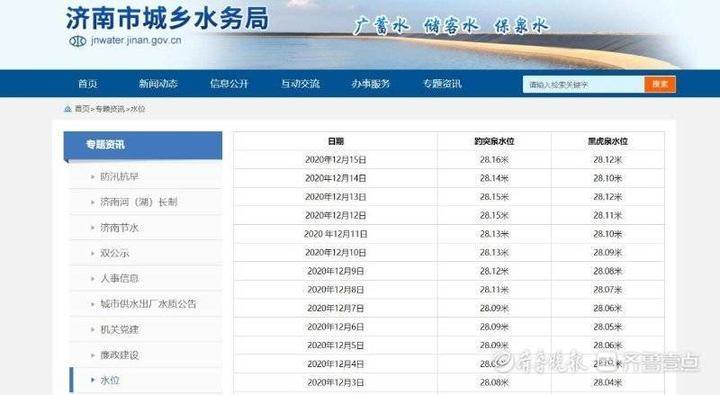This screenshot has width=720, height=395.
Task: Select date cell 2020年12月6日
Action: tap(336, 327)
